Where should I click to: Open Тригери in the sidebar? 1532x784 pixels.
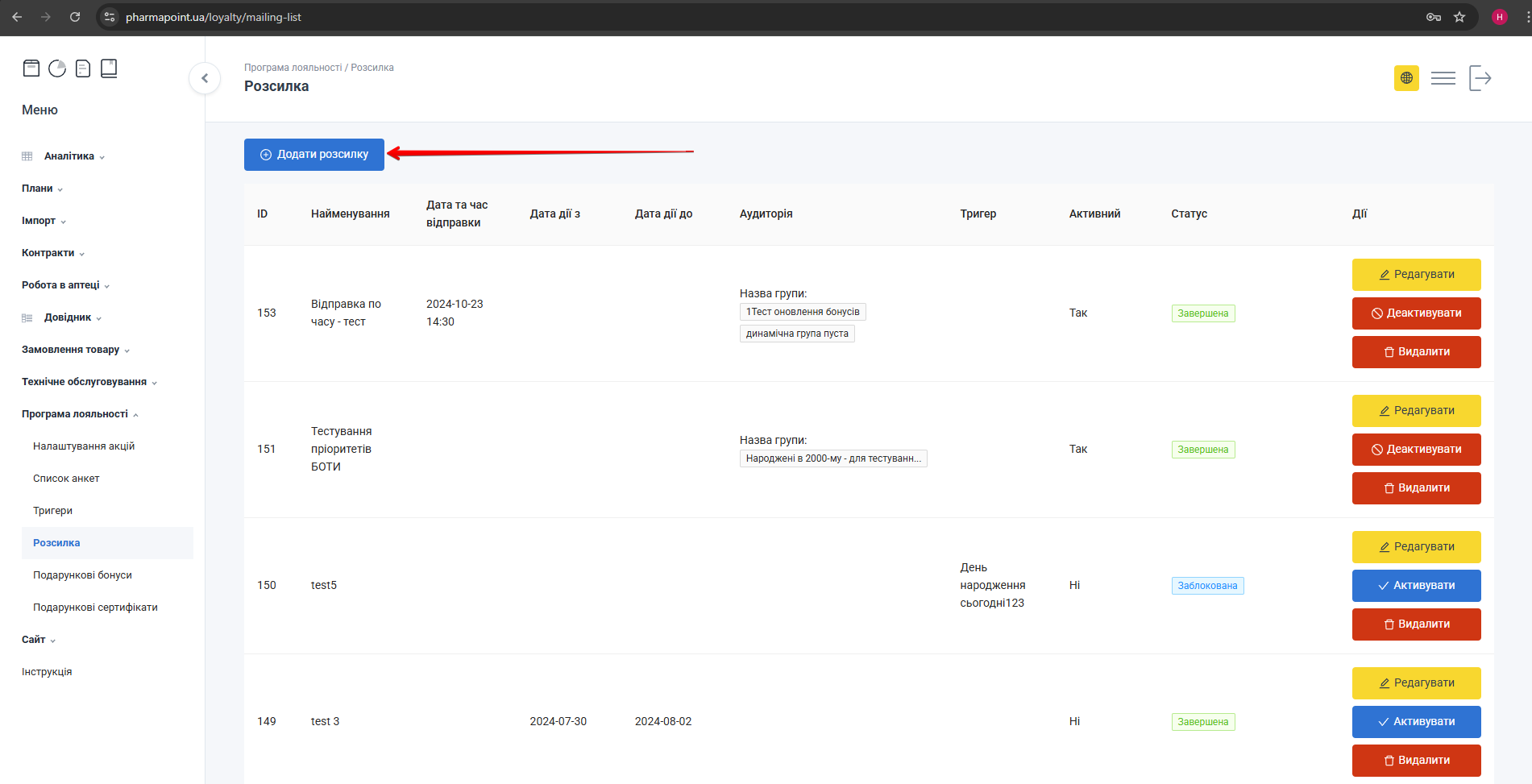pos(53,511)
